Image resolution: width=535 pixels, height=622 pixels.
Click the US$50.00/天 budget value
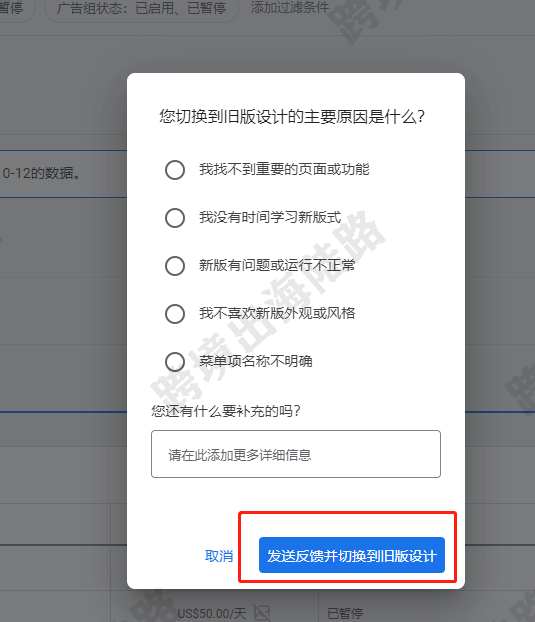pyautogui.click(x=211, y=614)
